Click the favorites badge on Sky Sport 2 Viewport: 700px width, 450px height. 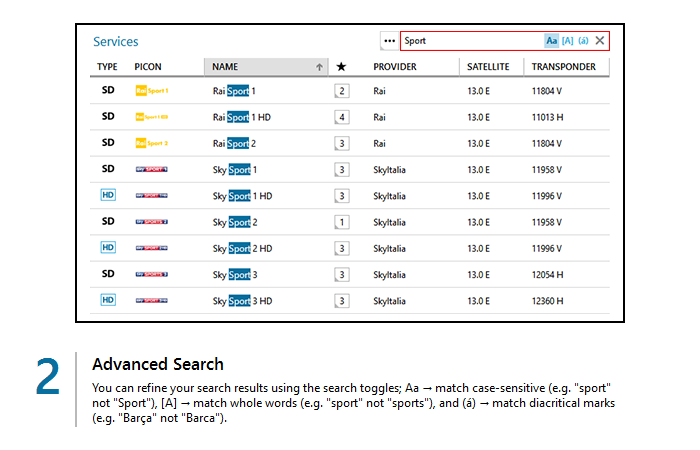click(x=342, y=222)
